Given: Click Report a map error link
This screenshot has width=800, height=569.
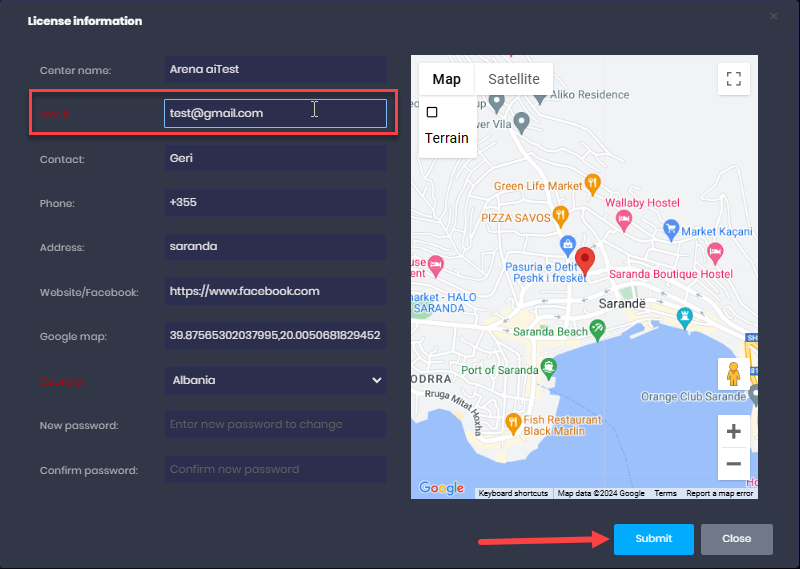Looking at the screenshot, I should point(720,493).
